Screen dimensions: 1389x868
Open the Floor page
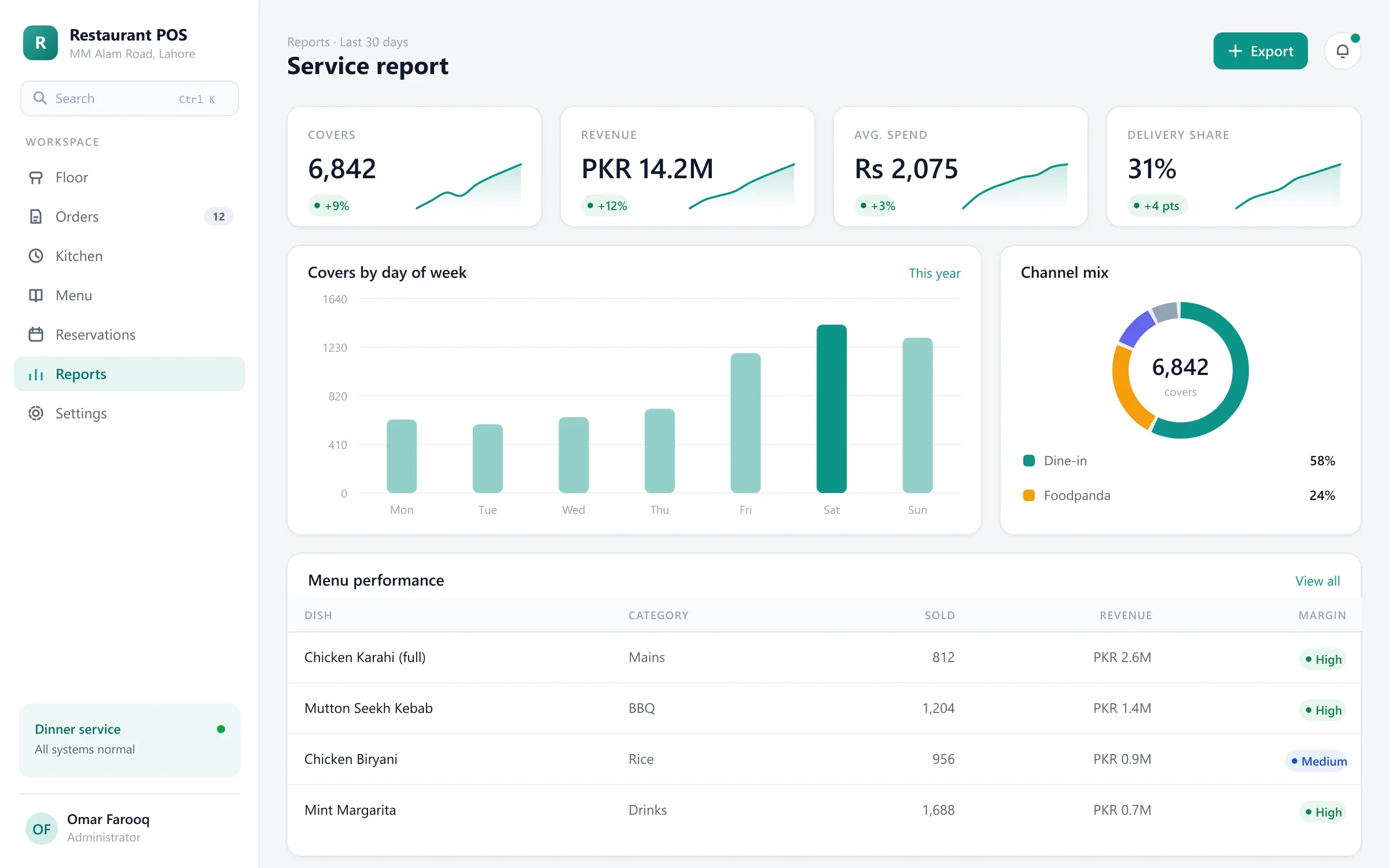pos(130,178)
